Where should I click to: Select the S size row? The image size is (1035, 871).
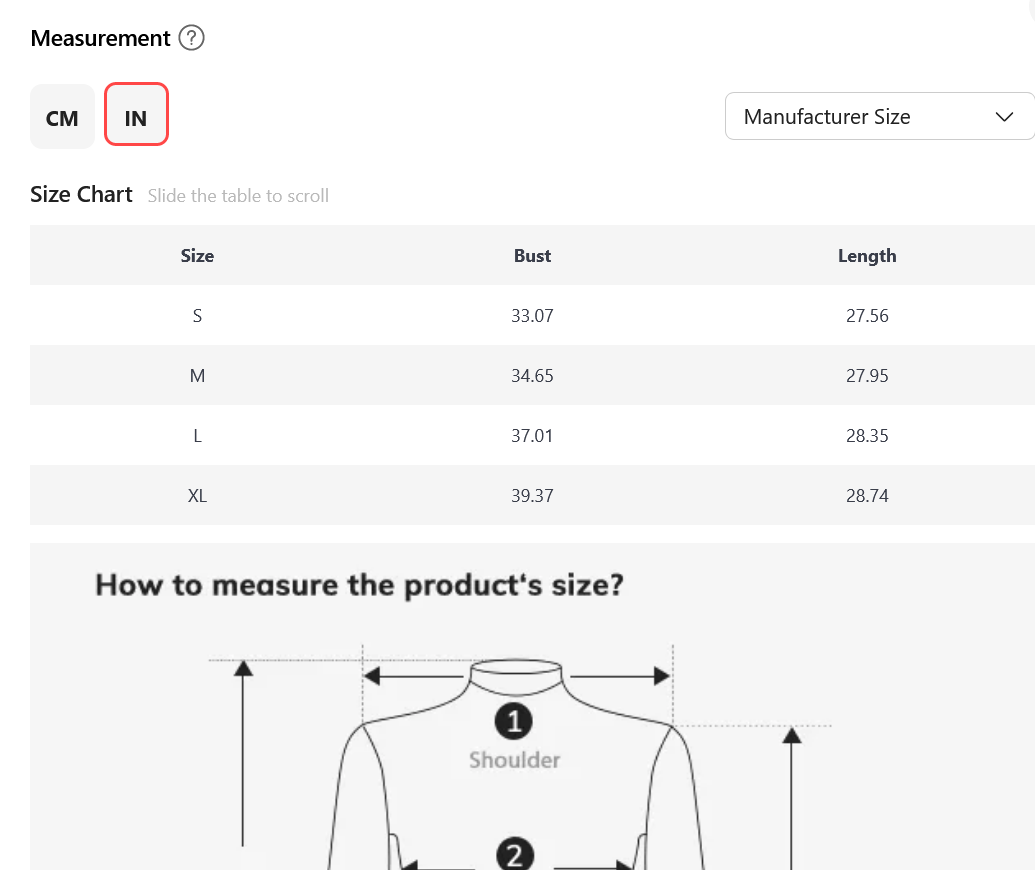pos(532,315)
